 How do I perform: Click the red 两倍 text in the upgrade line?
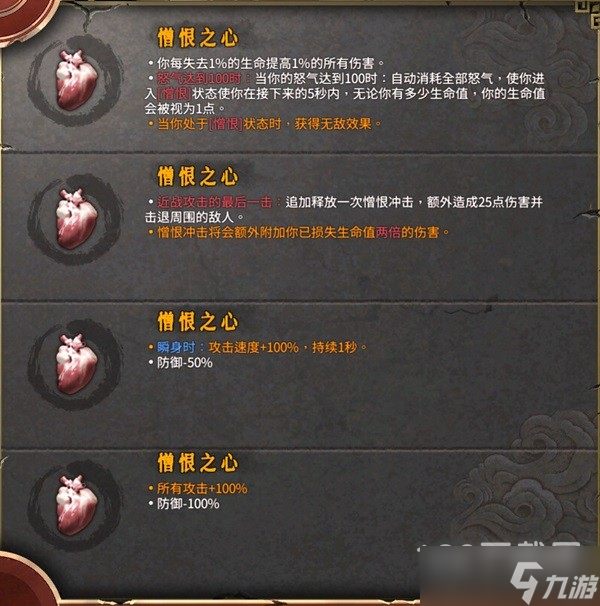pos(388,232)
